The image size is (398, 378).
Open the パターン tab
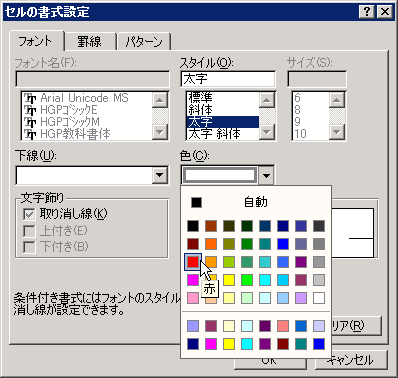click(144, 42)
